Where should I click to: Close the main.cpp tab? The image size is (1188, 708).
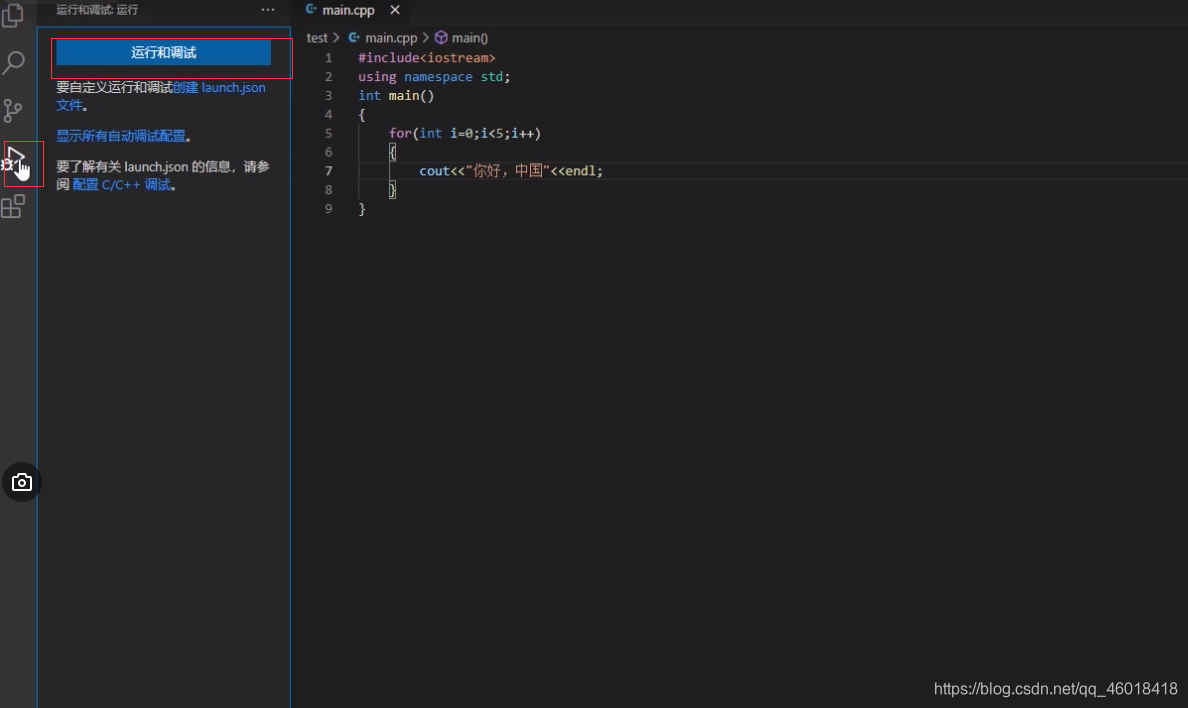(395, 10)
